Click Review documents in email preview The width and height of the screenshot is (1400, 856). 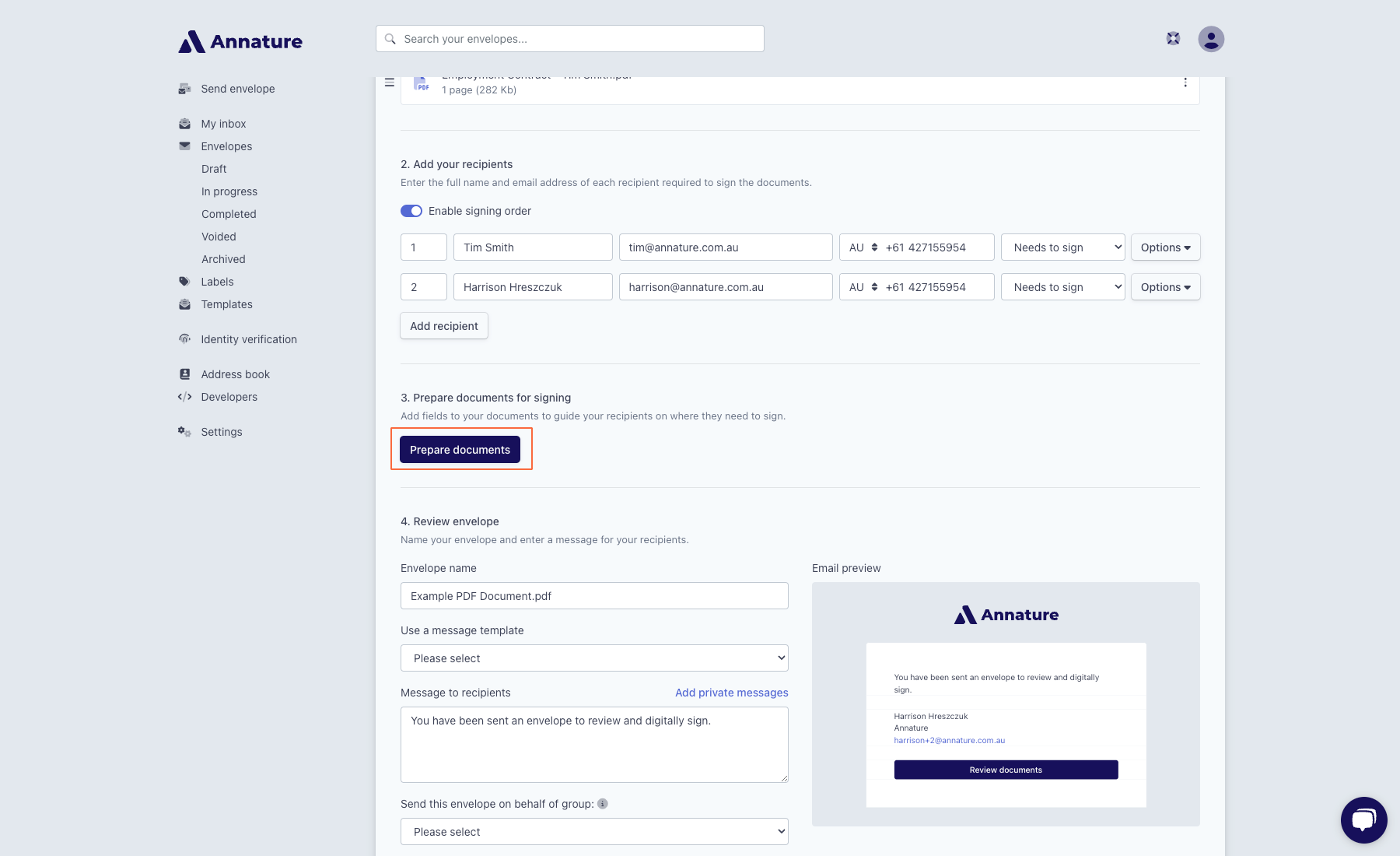coord(1006,770)
